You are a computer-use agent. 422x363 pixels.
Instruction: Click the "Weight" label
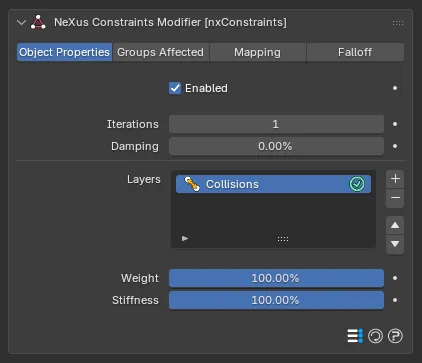(140, 278)
